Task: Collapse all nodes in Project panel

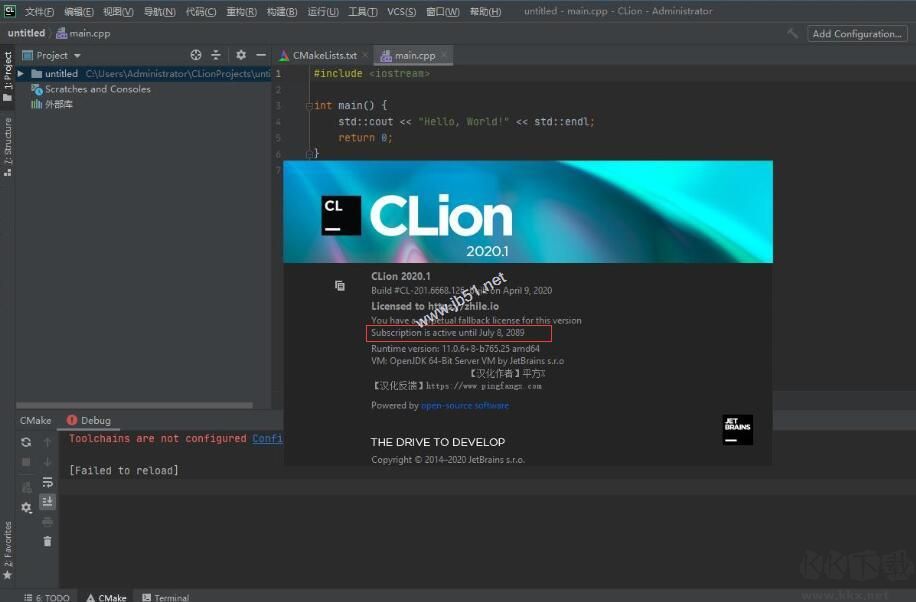Action: click(216, 55)
